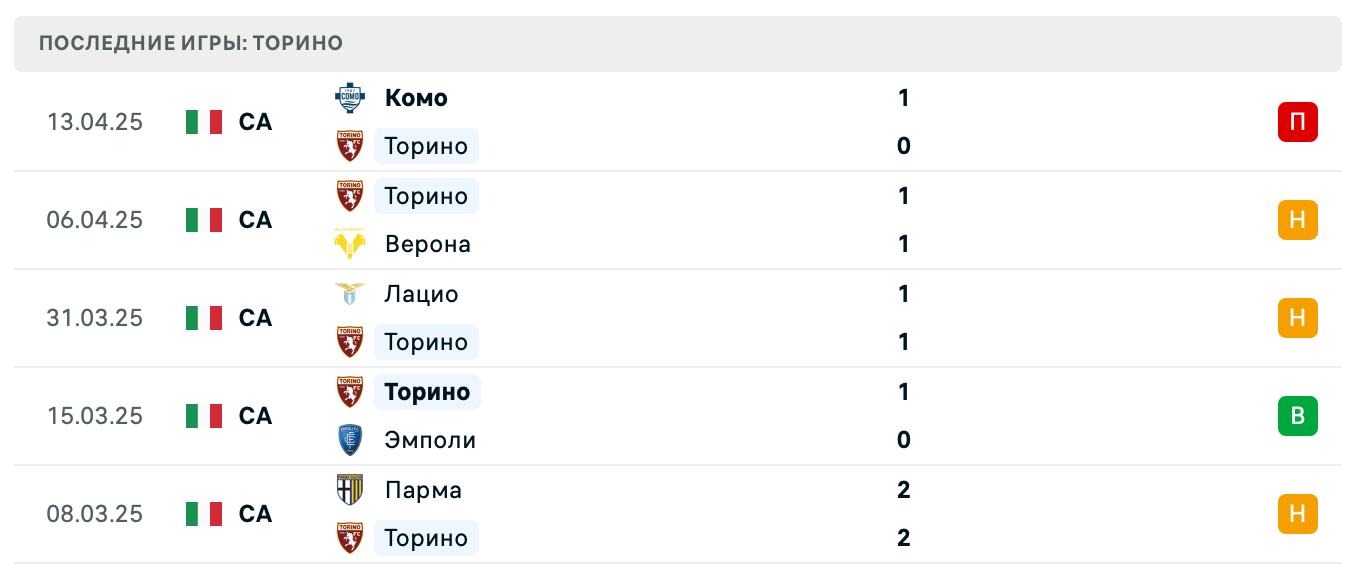Select the Н badge on the Parma match row

1297,514
